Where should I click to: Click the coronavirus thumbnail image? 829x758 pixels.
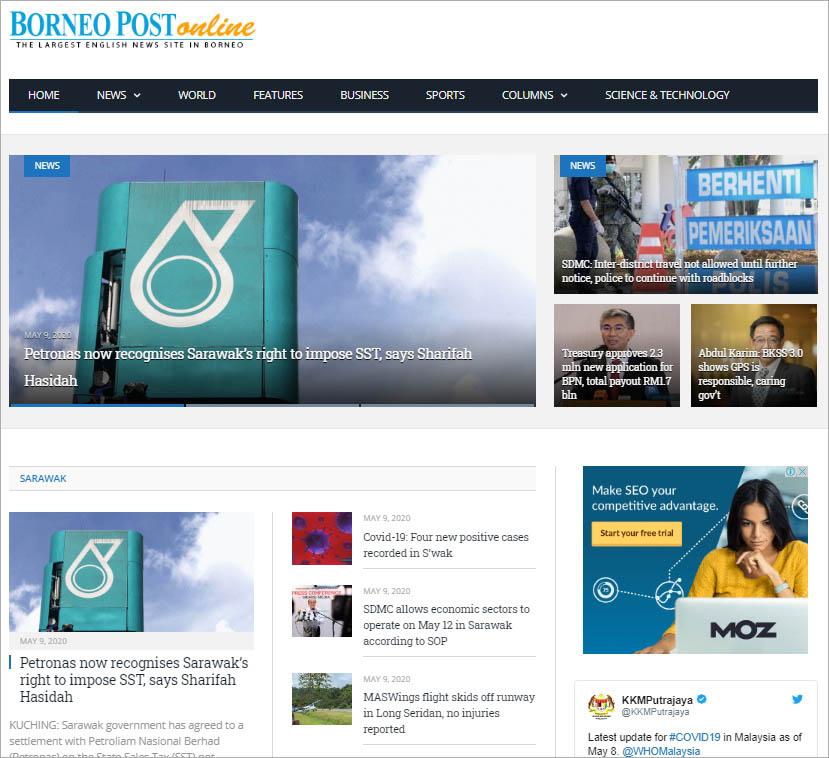(x=322, y=538)
